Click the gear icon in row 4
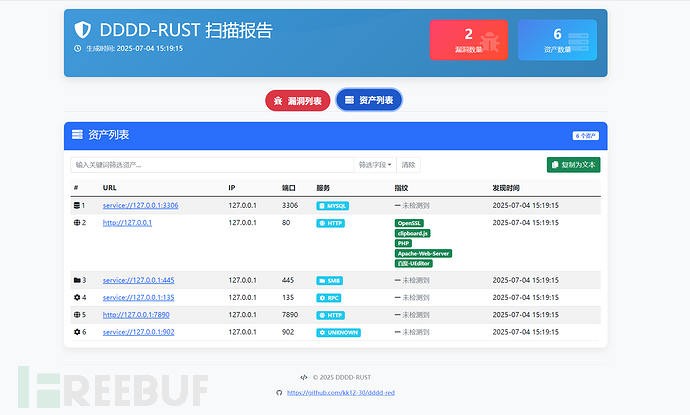Image resolution: width=690 pixels, height=415 pixels. click(77, 297)
